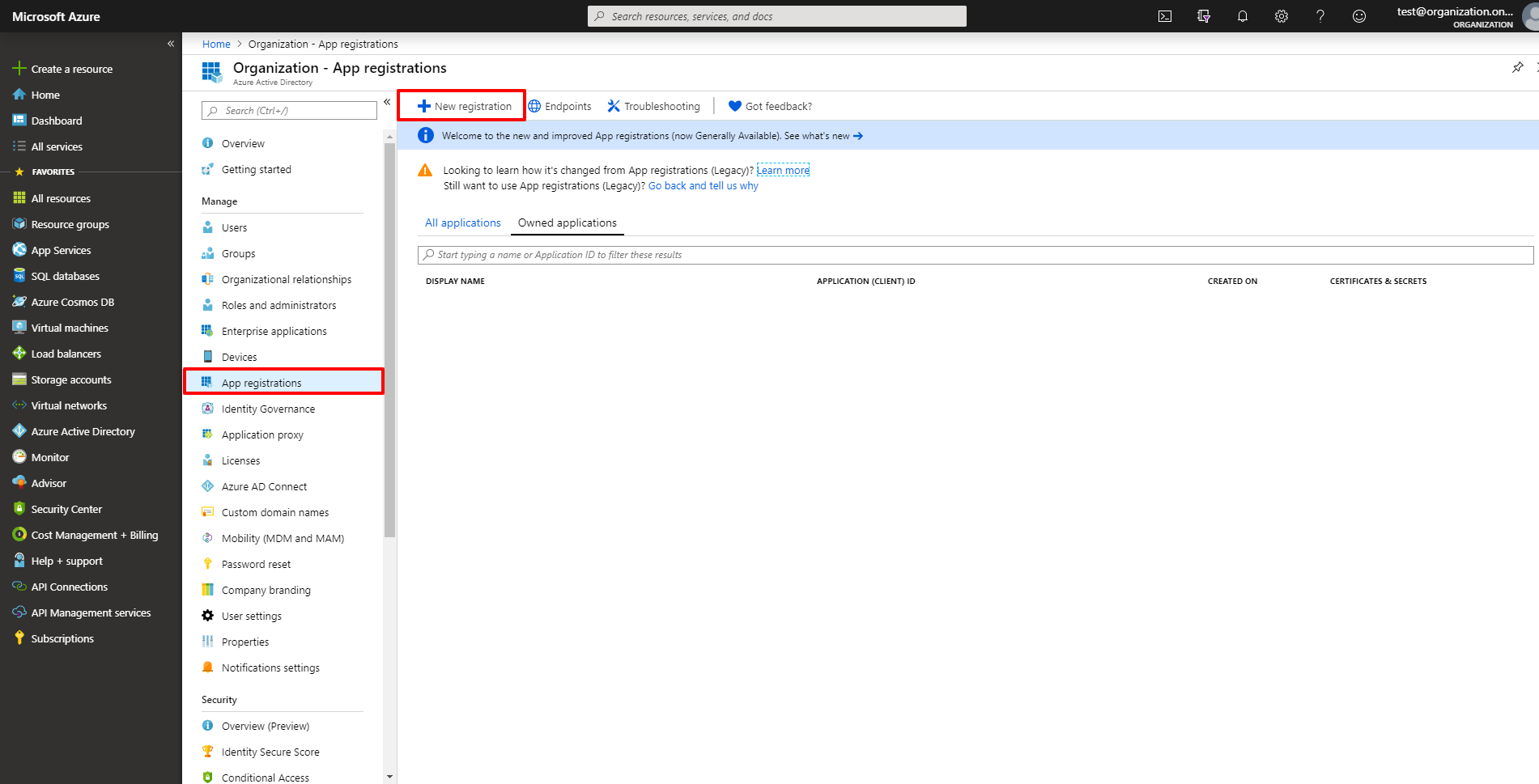Open Advisor
Screen dimensions: 1539x784
40,483
